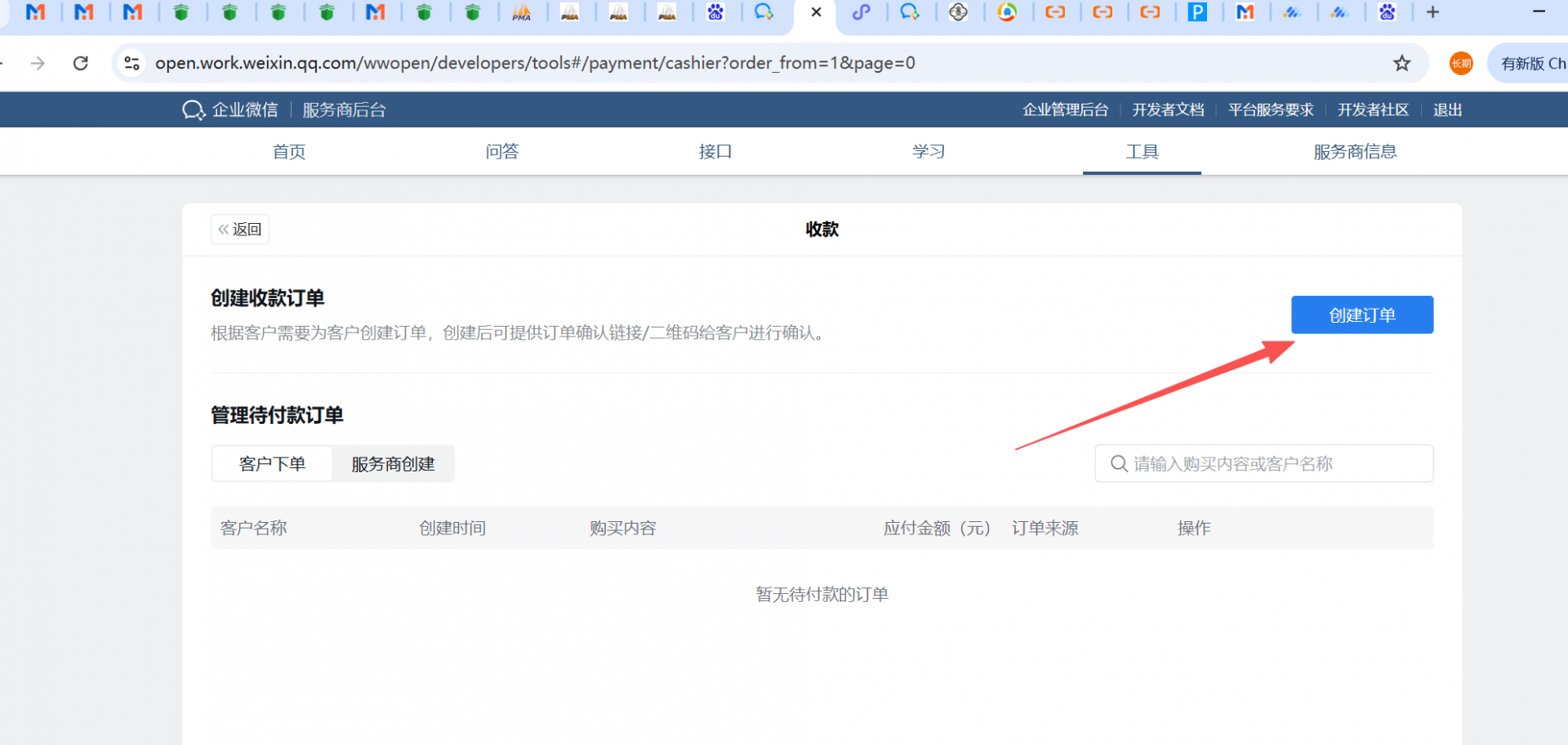
Task: Click the magnifier icon in search box
Action: click(1119, 464)
